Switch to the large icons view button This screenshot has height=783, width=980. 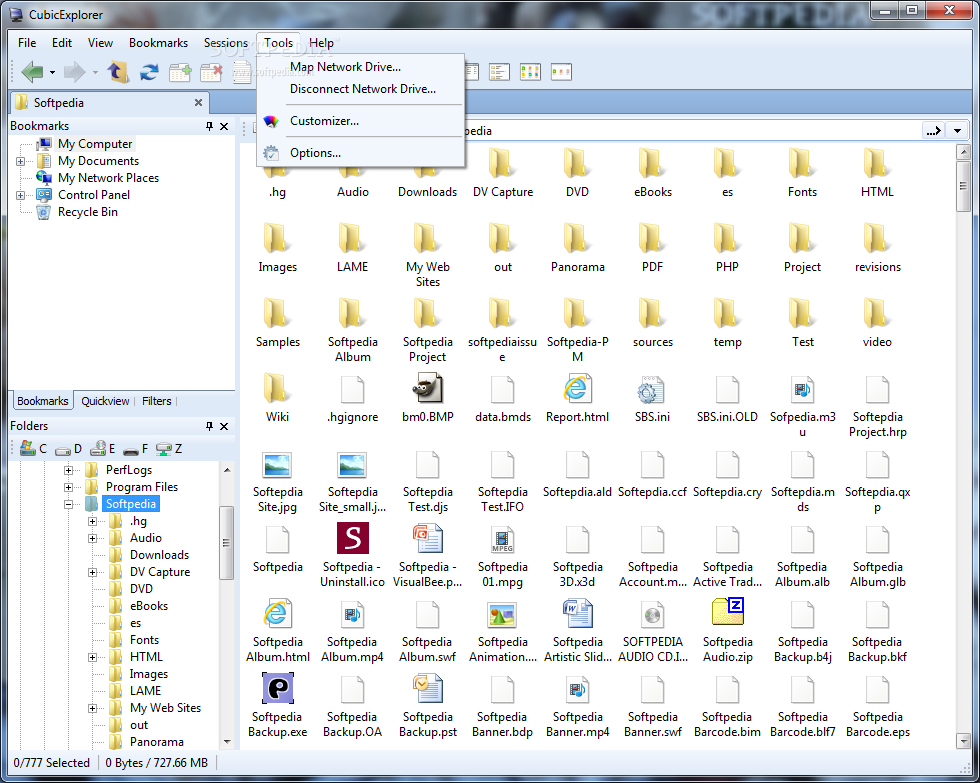click(x=530, y=72)
